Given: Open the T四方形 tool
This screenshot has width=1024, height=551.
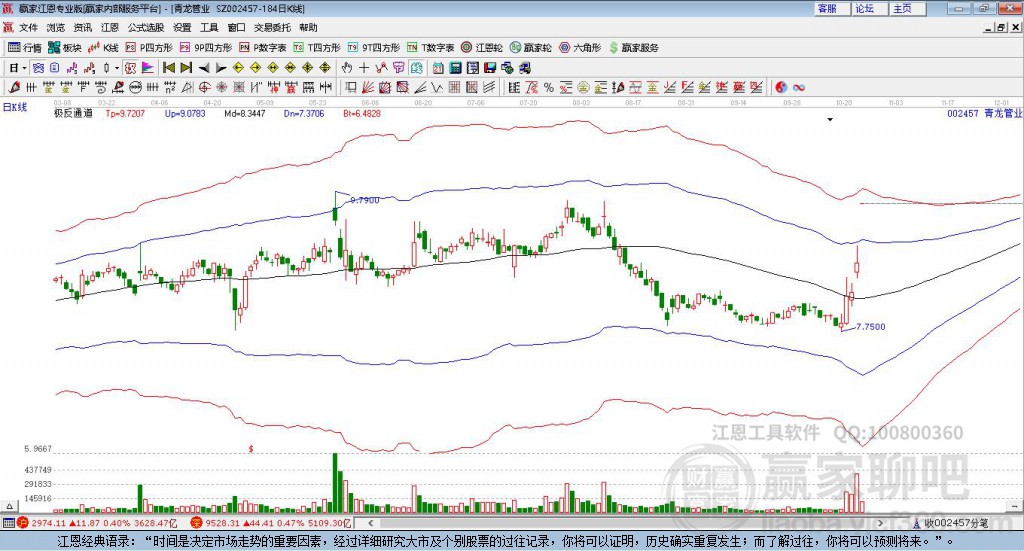Looking at the screenshot, I should [x=317, y=48].
